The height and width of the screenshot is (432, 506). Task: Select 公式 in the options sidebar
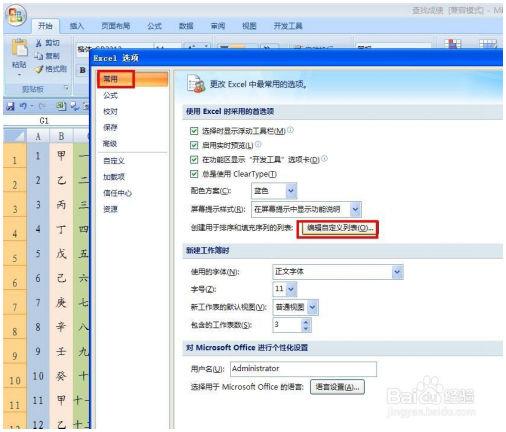click(x=110, y=95)
